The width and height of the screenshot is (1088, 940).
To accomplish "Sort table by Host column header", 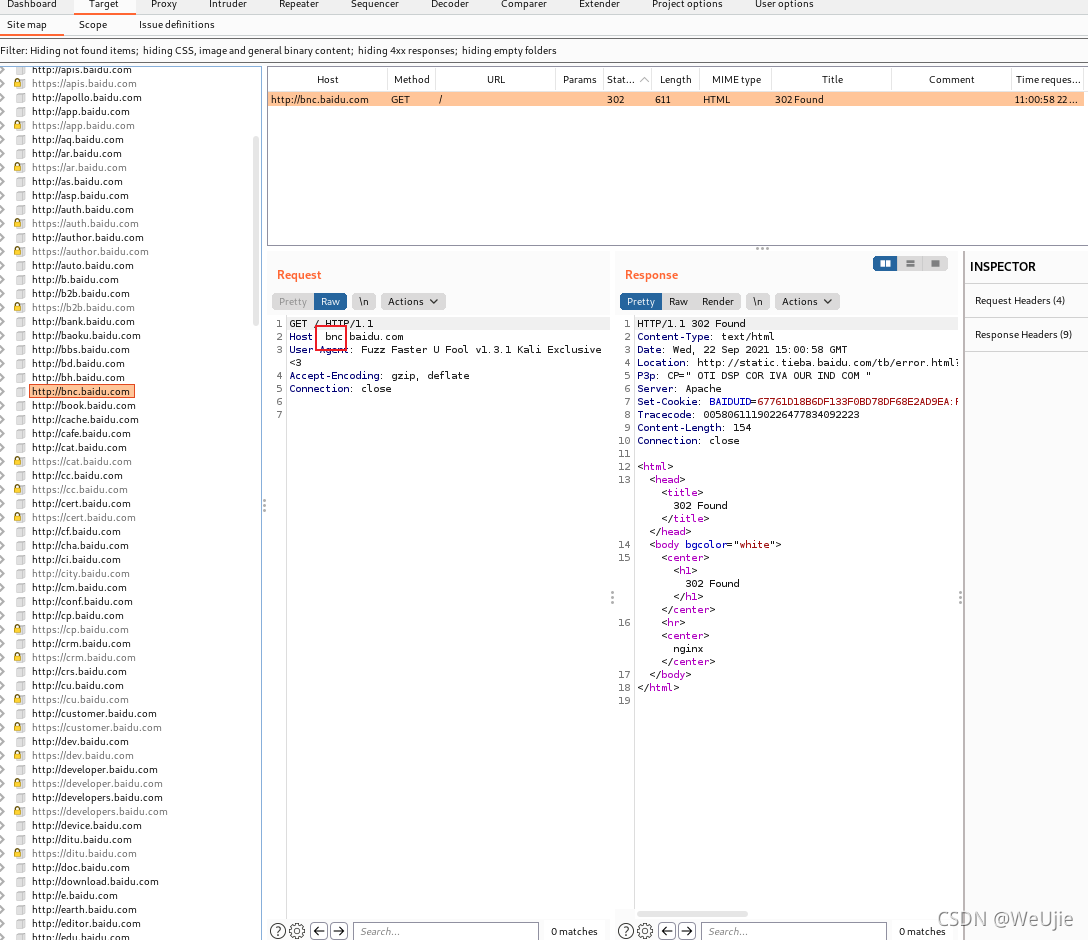I will 328,79.
